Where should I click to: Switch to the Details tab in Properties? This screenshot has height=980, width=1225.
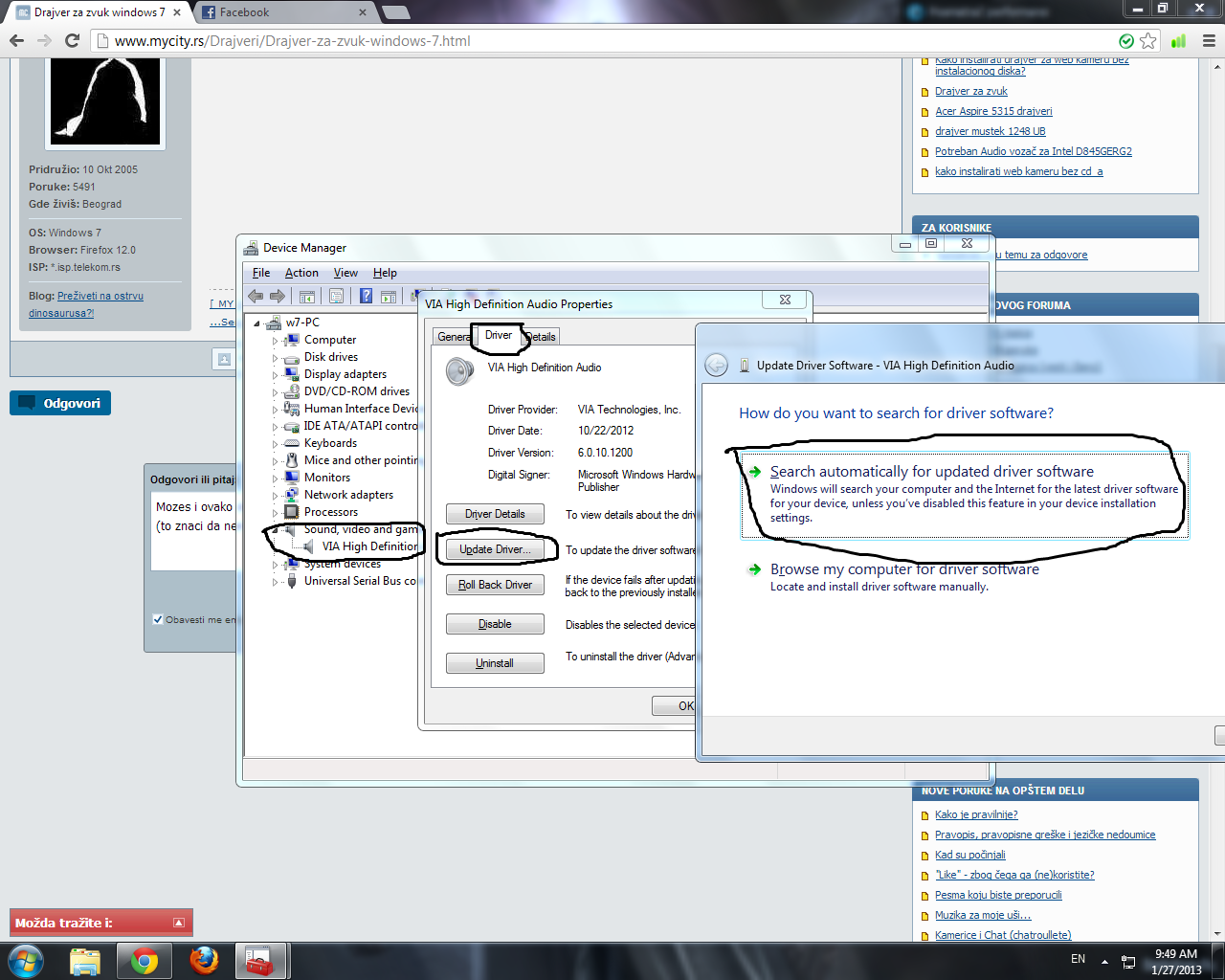(x=541, y=337)
